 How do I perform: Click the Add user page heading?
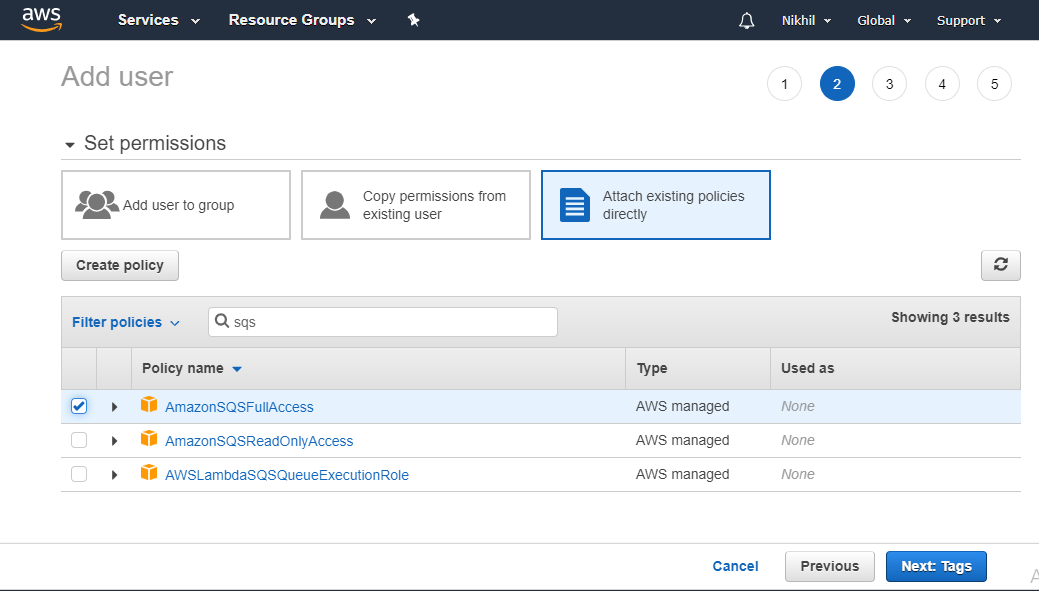117,77
